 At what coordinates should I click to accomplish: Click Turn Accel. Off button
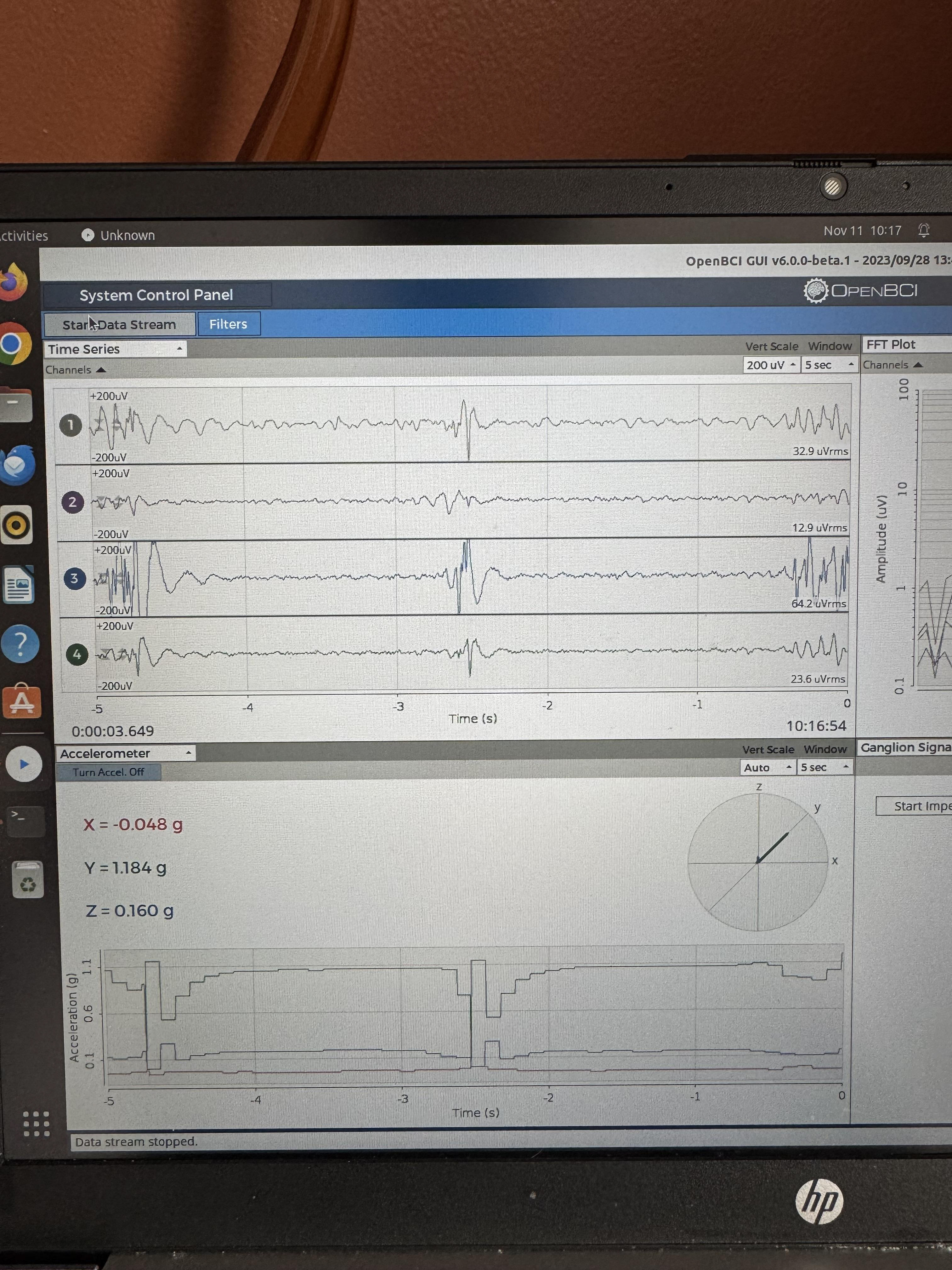pyautogui.click(x=108, y=772)
